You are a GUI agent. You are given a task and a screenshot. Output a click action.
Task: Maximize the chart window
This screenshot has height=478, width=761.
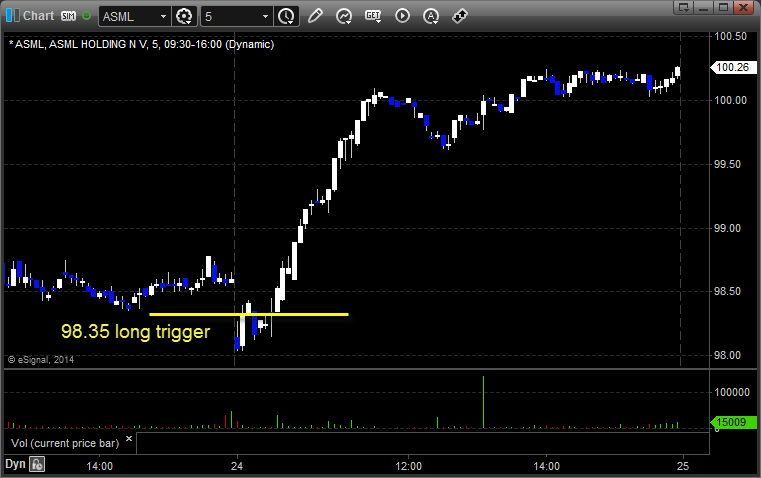723,7
